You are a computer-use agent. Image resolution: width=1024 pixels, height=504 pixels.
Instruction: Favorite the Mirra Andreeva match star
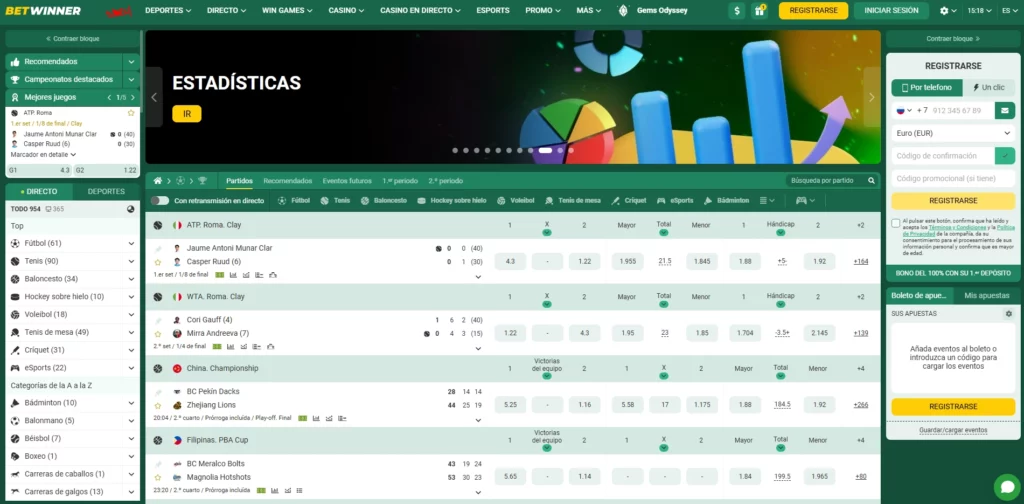coord(157,334)
